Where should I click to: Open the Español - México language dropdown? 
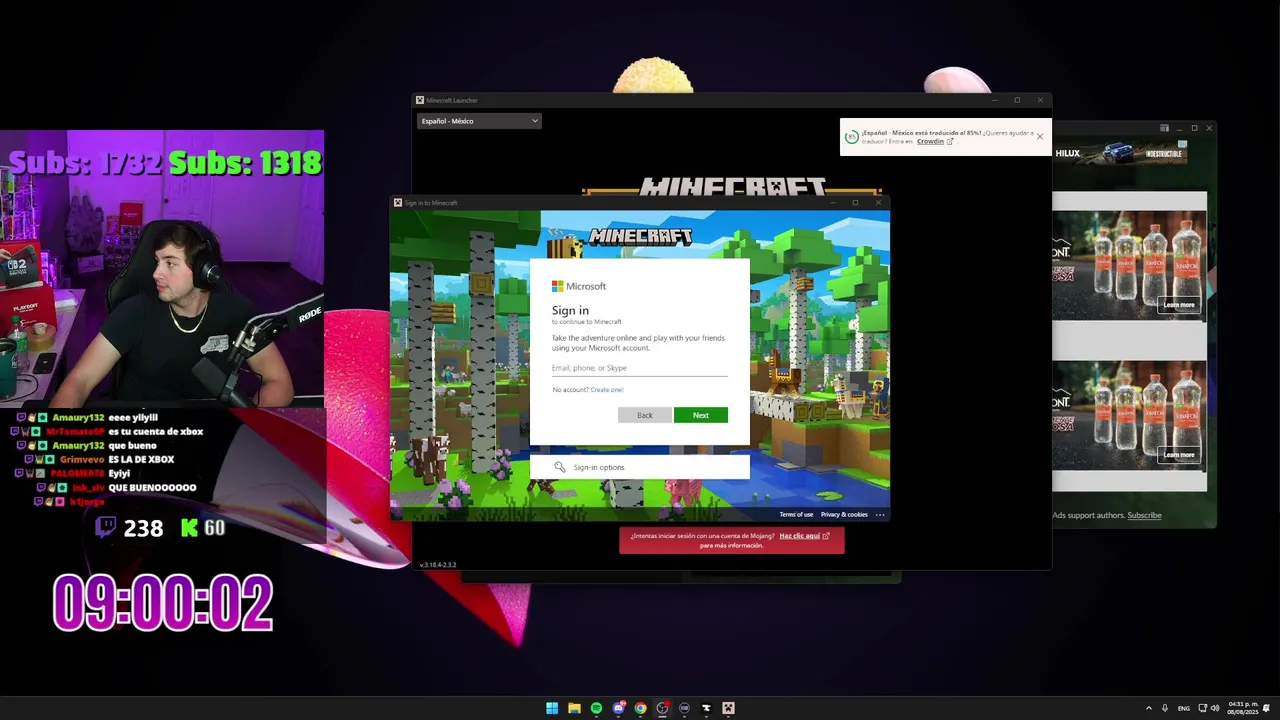point(479,121)
